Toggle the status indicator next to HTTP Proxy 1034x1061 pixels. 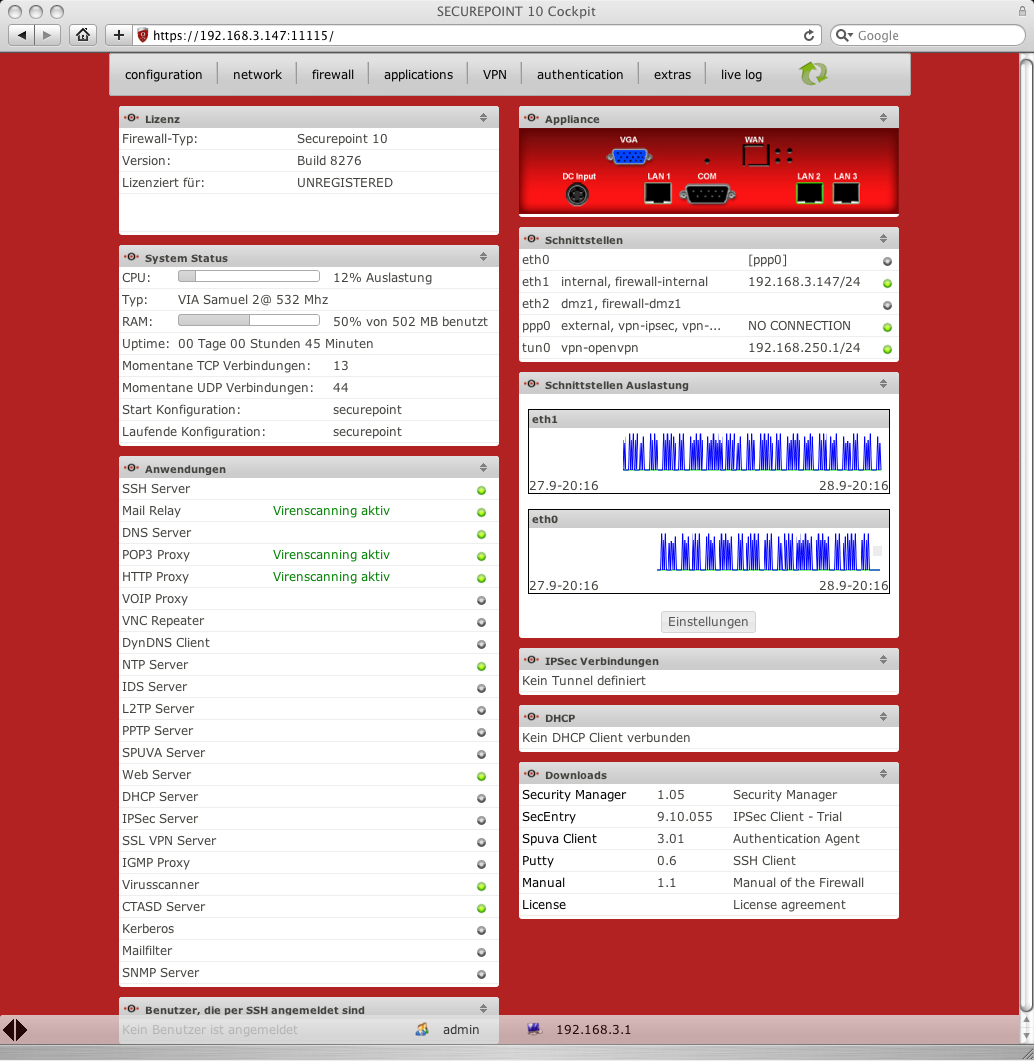pyautogui.click(x=481, y=578)
